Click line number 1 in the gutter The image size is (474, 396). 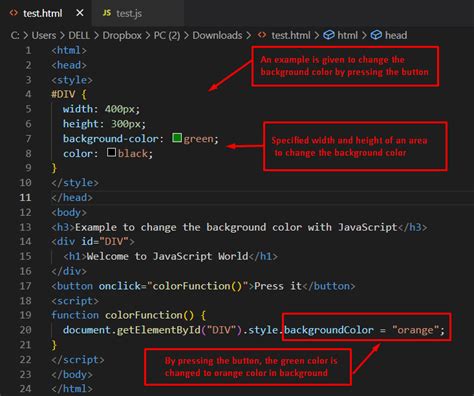(x=28, y=51)
